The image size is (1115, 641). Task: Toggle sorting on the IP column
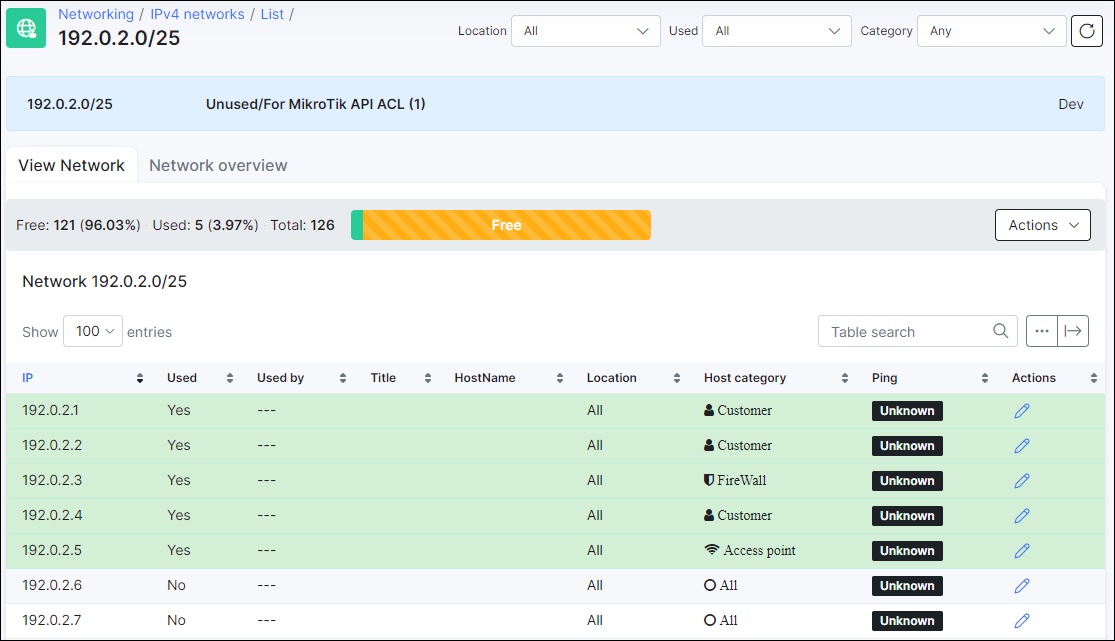pos(139,377)
